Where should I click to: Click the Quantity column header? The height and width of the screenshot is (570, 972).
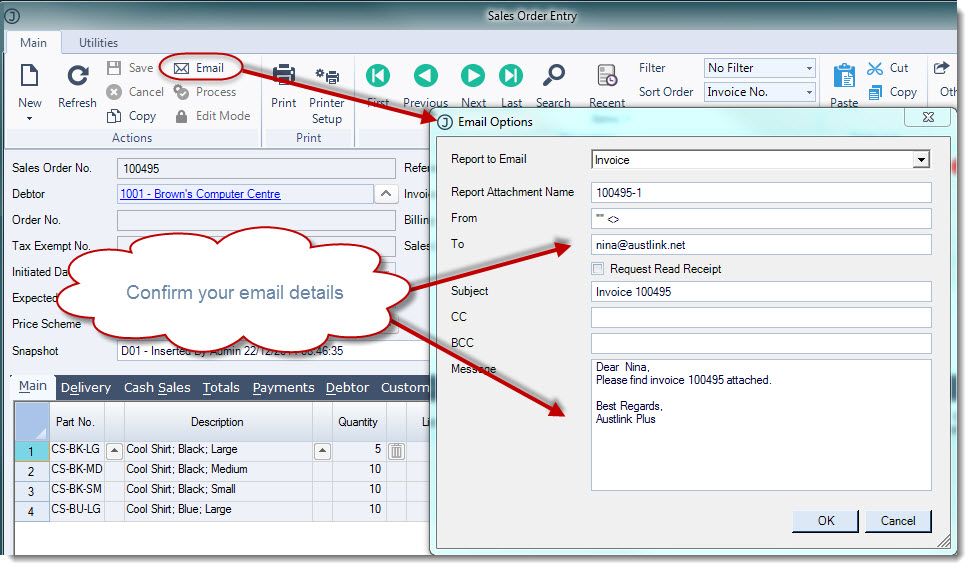pyautogui.click(x=358, y=422)
